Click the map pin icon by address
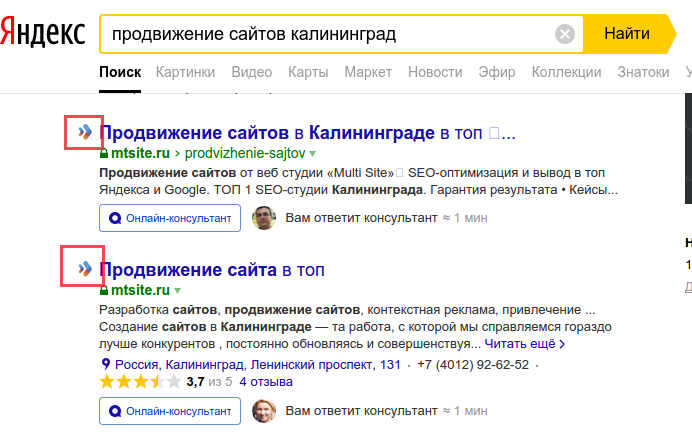The height and width of the screenshot is (445, 692). coord(105,364)
